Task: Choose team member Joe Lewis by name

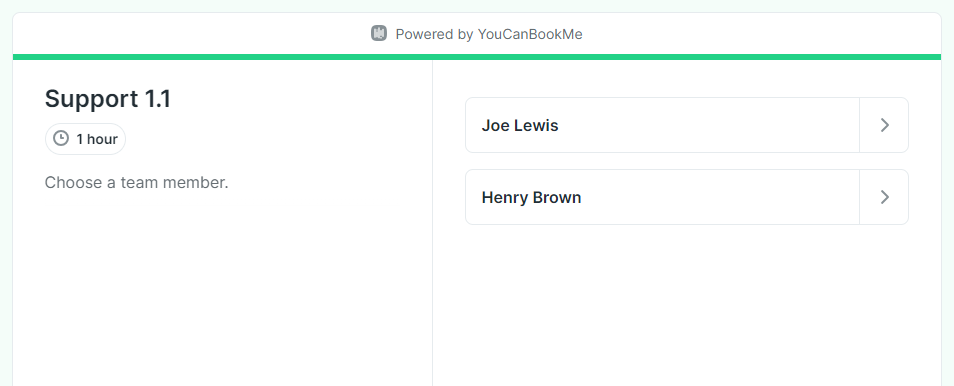Action: pyautogui.click(x=520, y=125)
